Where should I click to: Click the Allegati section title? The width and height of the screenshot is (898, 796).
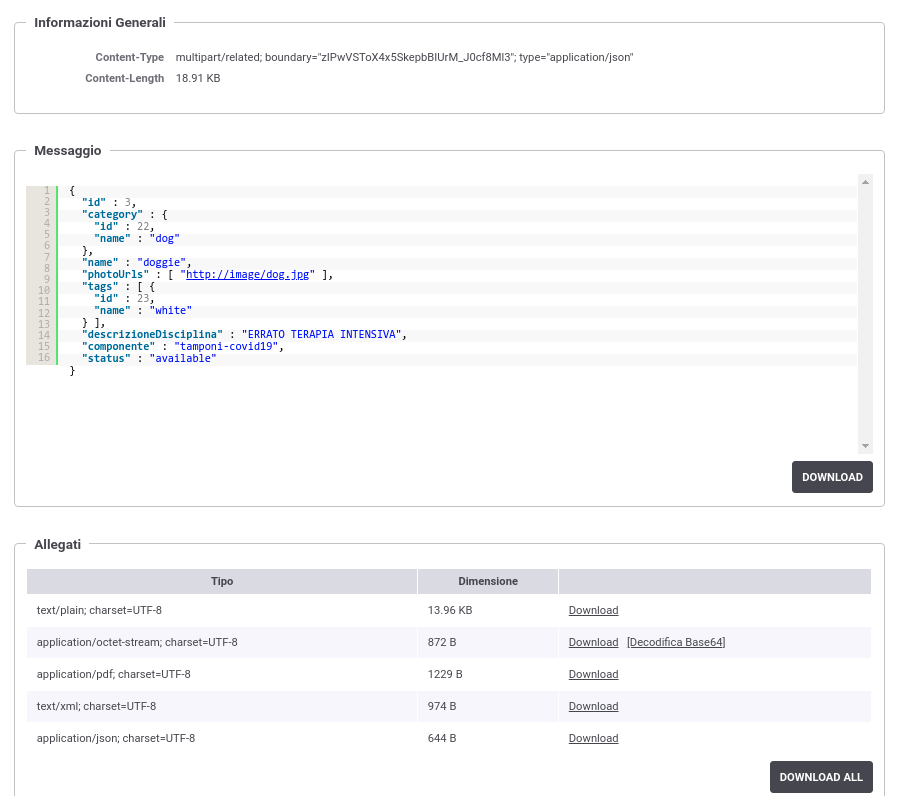point(57,545)
